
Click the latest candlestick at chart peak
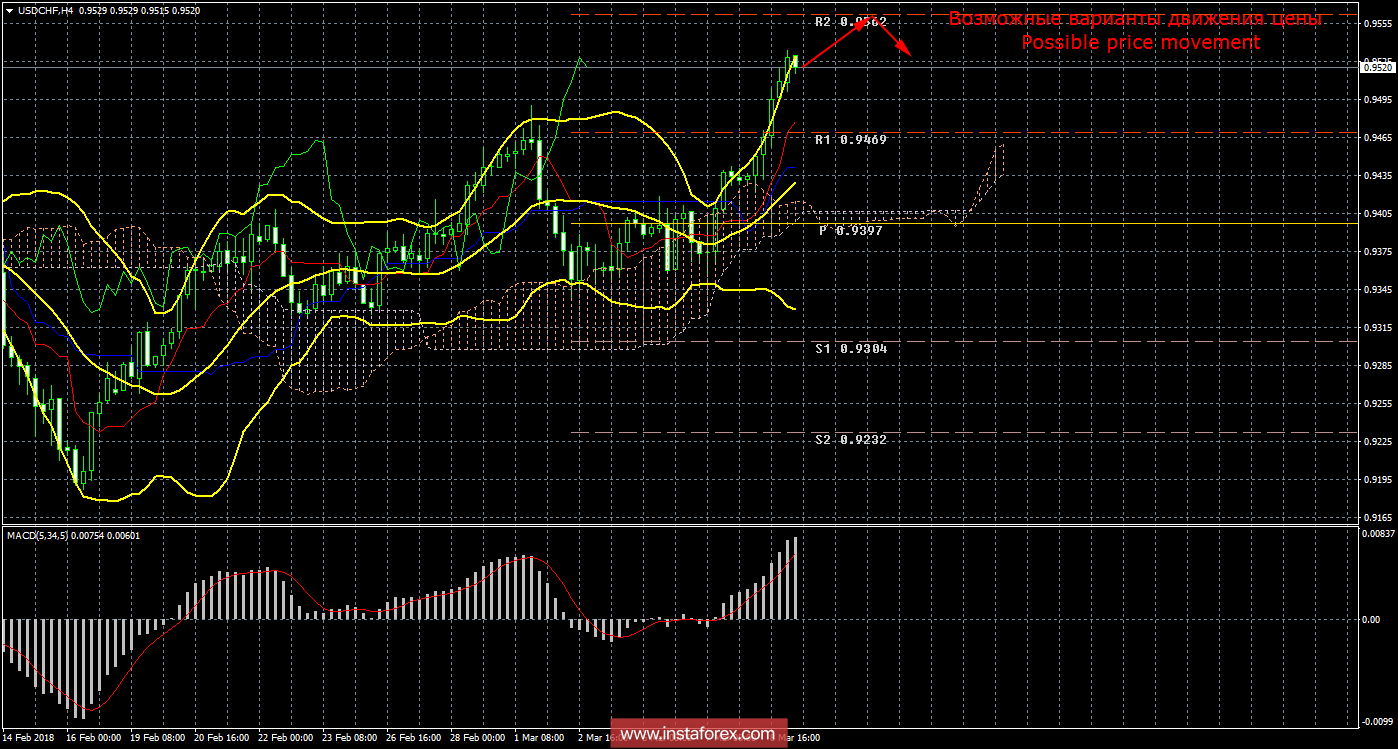[x=795, y=62]
